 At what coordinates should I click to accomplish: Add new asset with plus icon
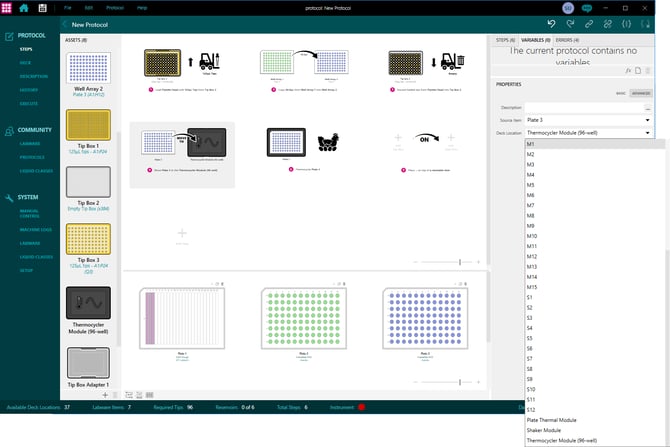[x=105, y=395]
